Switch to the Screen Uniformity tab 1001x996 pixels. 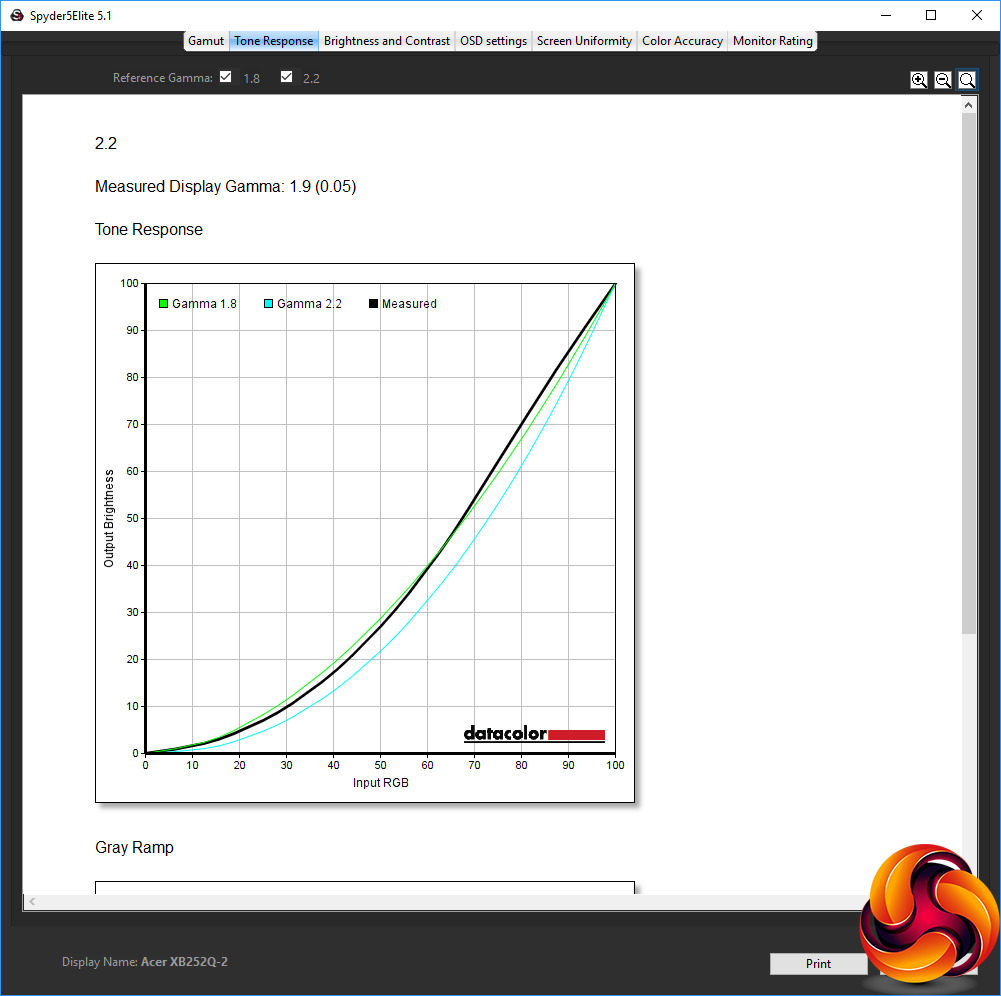[x=584, y=41]
